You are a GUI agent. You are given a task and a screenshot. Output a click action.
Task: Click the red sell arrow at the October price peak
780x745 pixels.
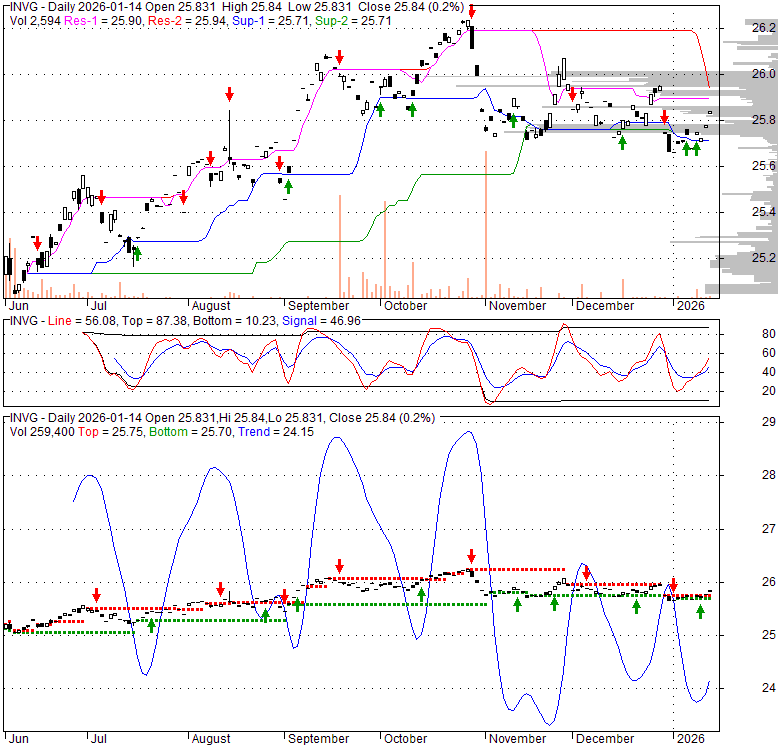coord(472,12)
